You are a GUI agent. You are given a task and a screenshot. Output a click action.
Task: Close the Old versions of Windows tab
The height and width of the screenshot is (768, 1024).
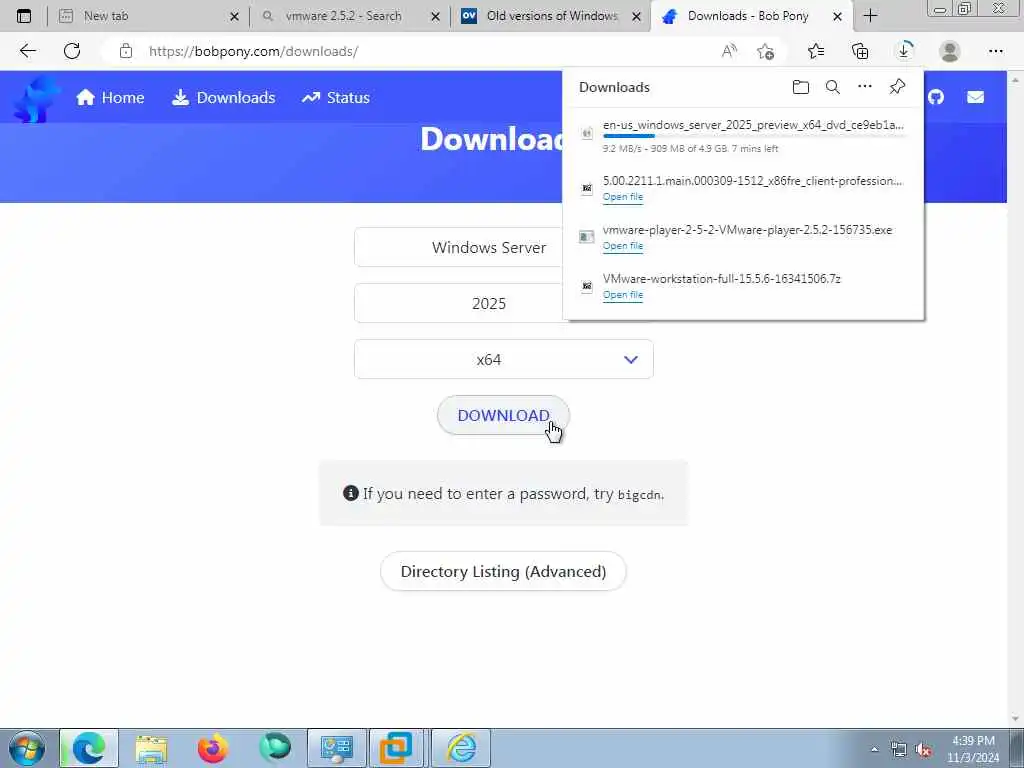tap(637, 16)
